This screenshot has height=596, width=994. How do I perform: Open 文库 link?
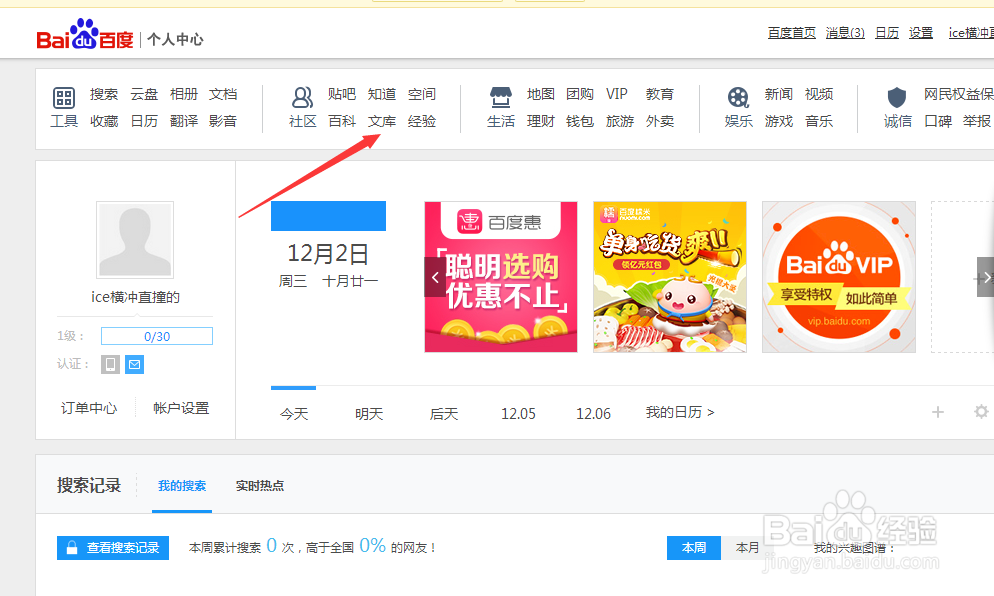point(382,121)
